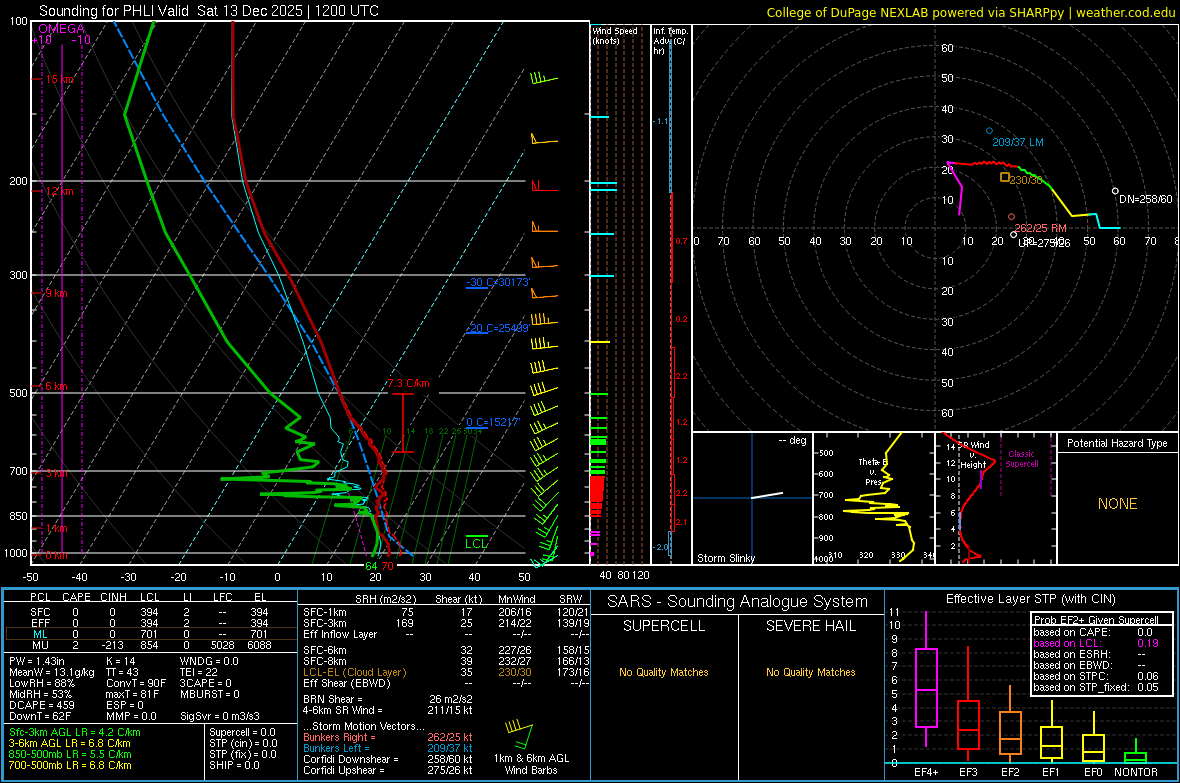Click the Bunkers left-mover circle marked 209/37 LM
This screenshot has height=783, width=1180.
tap(990, 131)
